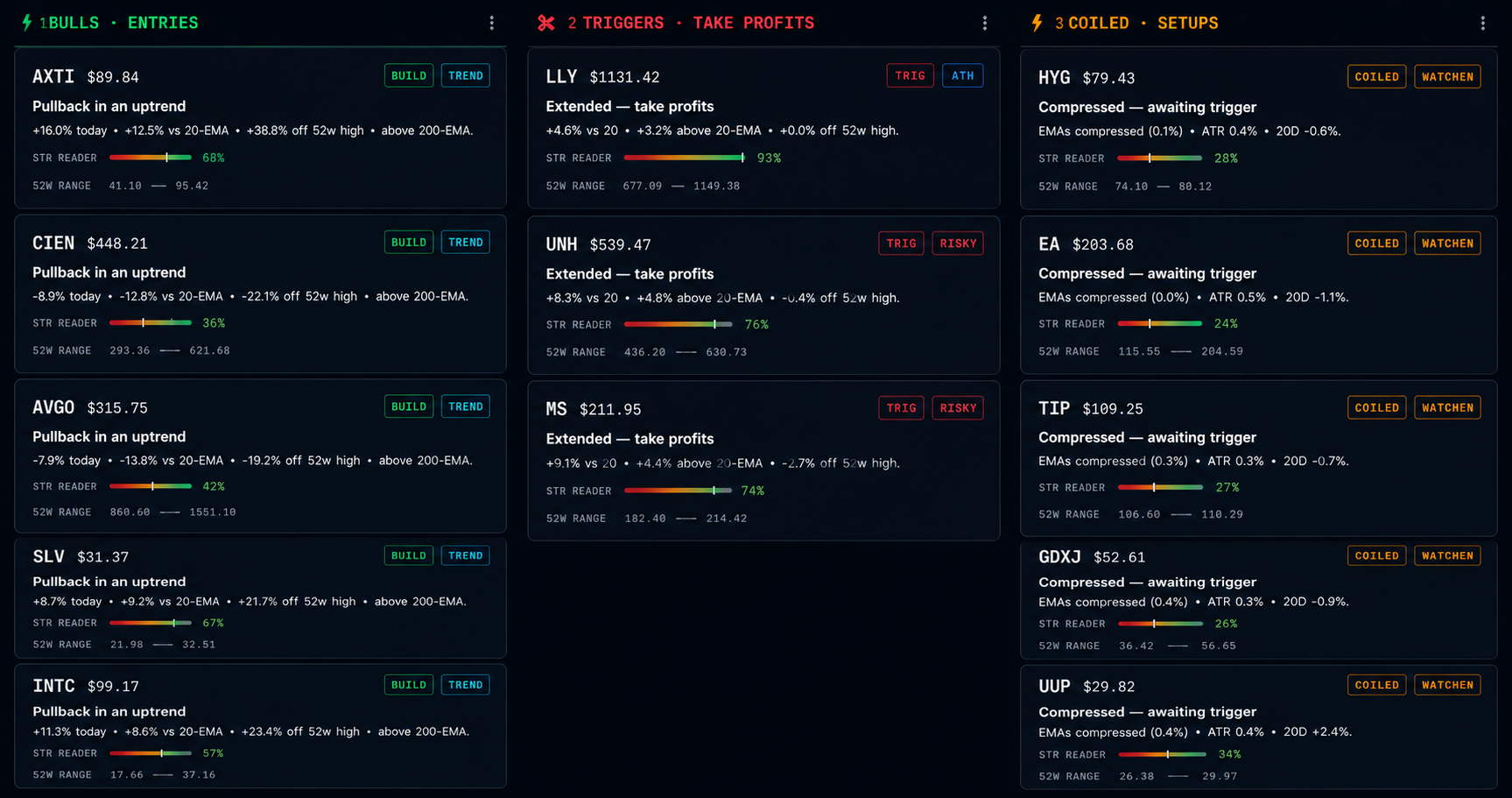This screenshot has width=1512, height=798.
Task: Click 52W range 106.60 — 110.29 on TIP
Action: (x=1180, y=514)
